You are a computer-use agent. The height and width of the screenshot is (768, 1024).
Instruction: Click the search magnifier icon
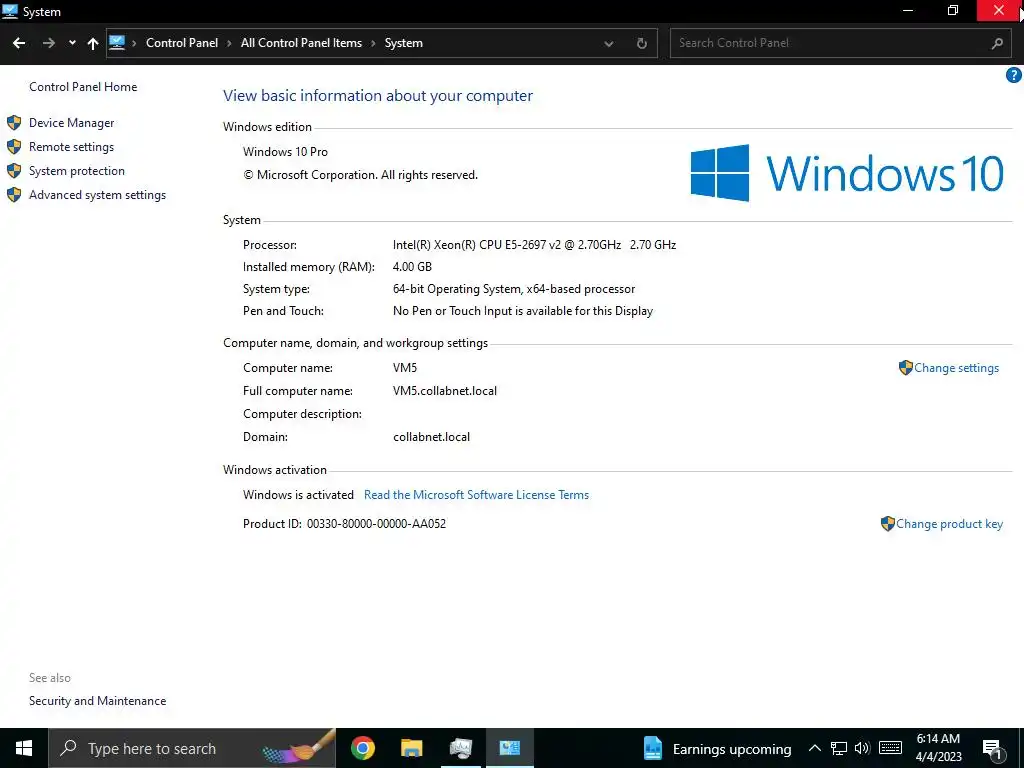pyautogui.click(x=997, y=43)
